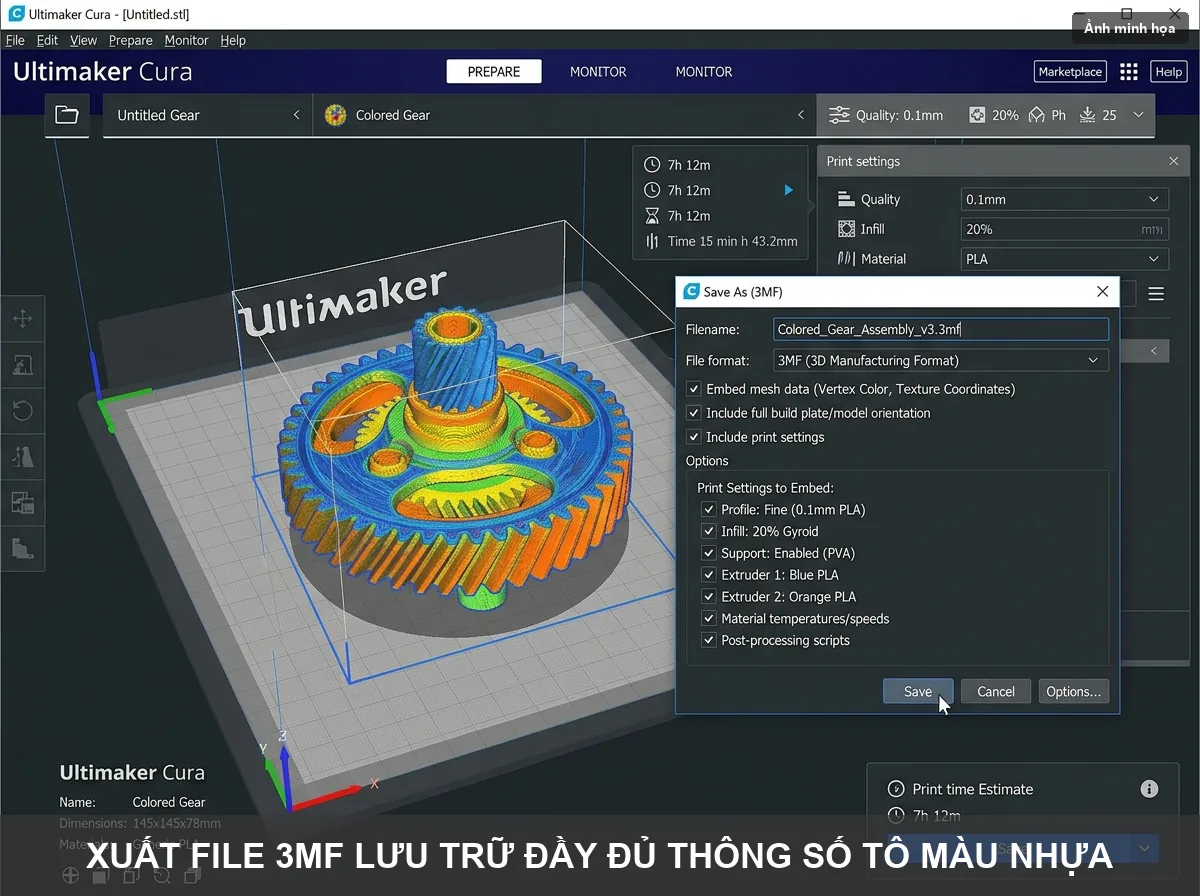Select the Support Blocker tool
This screenshot has height=896, width=1200.
22,547
